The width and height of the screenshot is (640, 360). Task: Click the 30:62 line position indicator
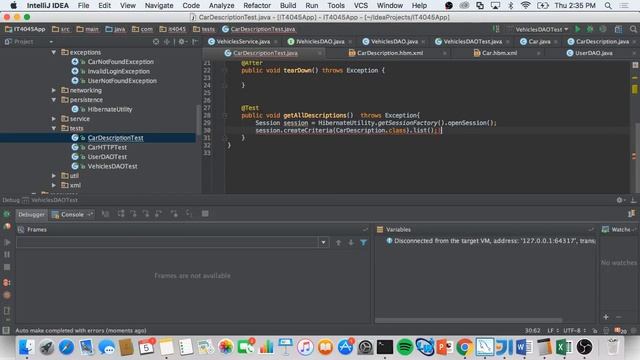(532, 331)
